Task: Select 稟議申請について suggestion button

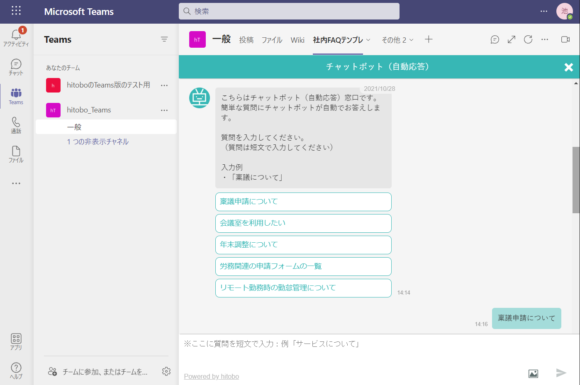Action: (303, 202)
